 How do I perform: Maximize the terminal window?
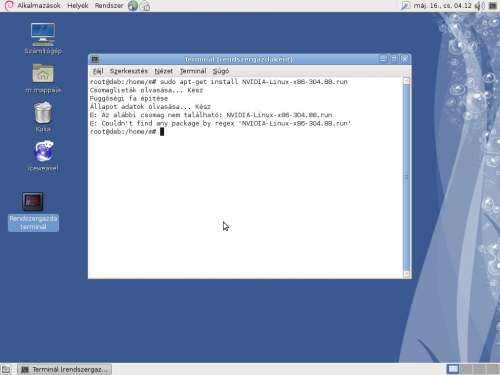tap(394, 59)
